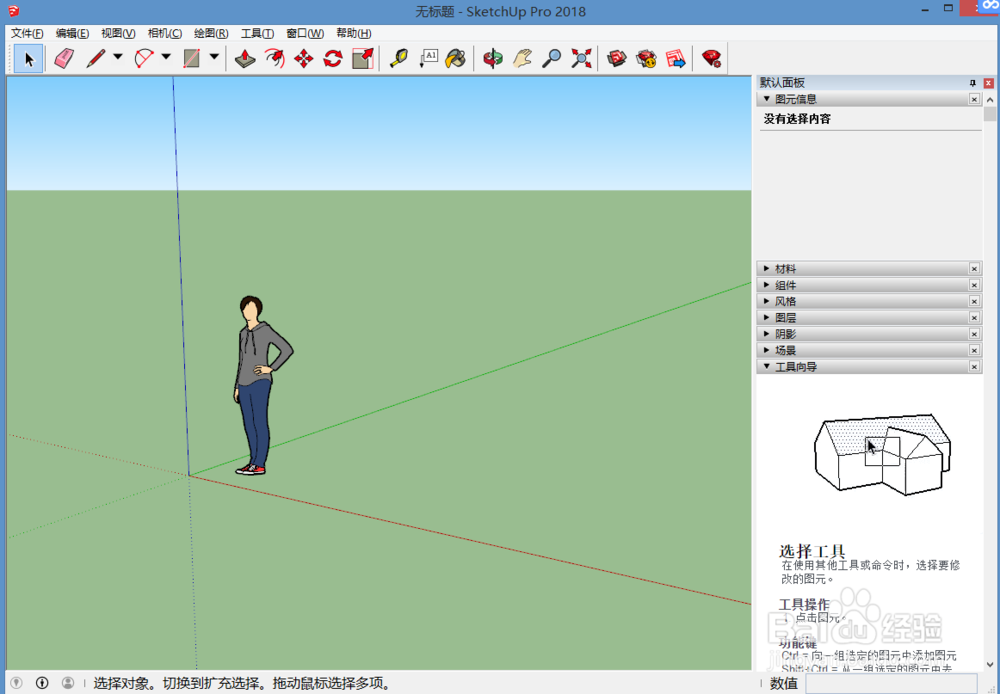Viewport: 1000px width, 694px height.
Task: Open the 帮助(H) menu
Action: point(353,33)
